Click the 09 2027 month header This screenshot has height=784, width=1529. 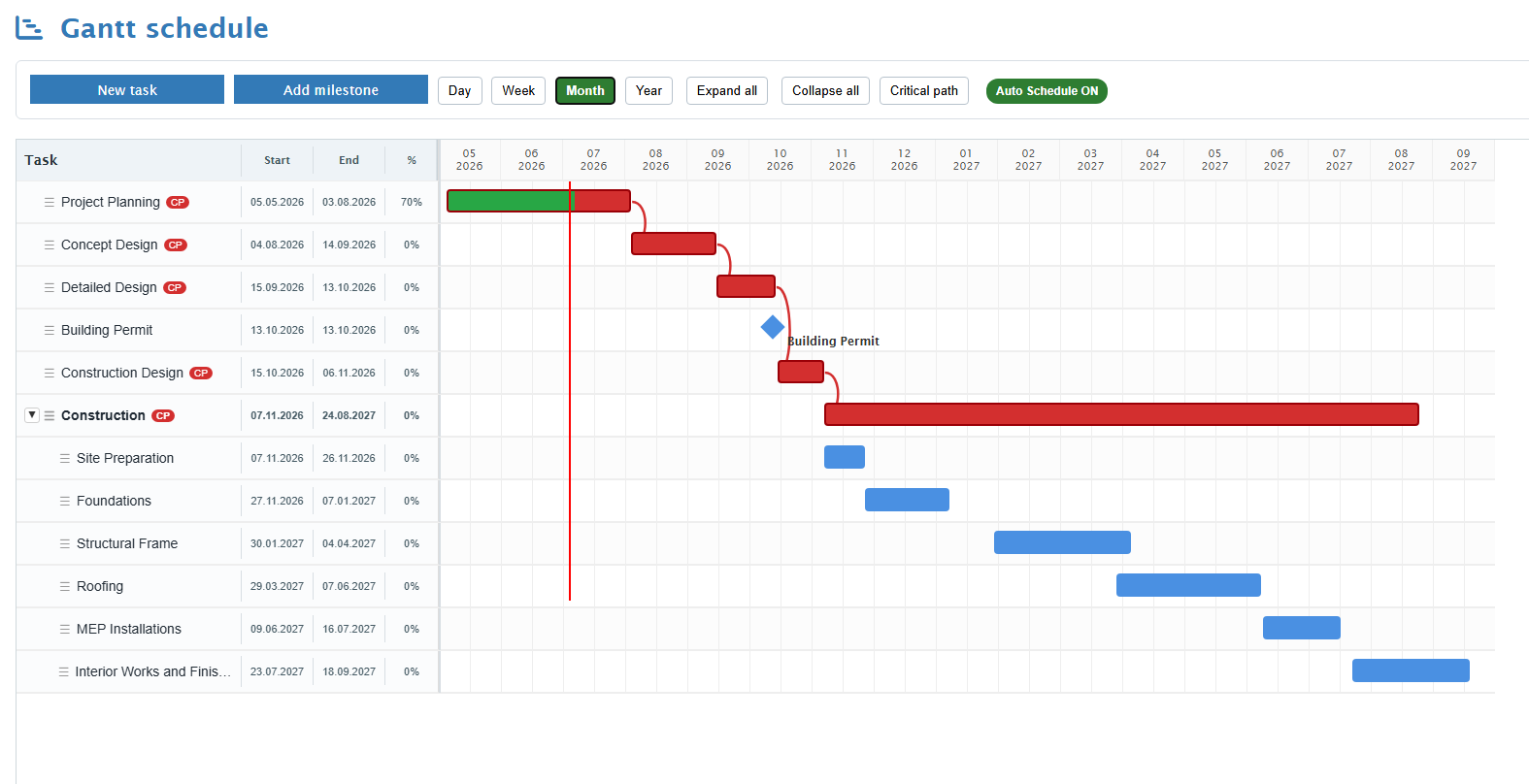[1463, 160]
